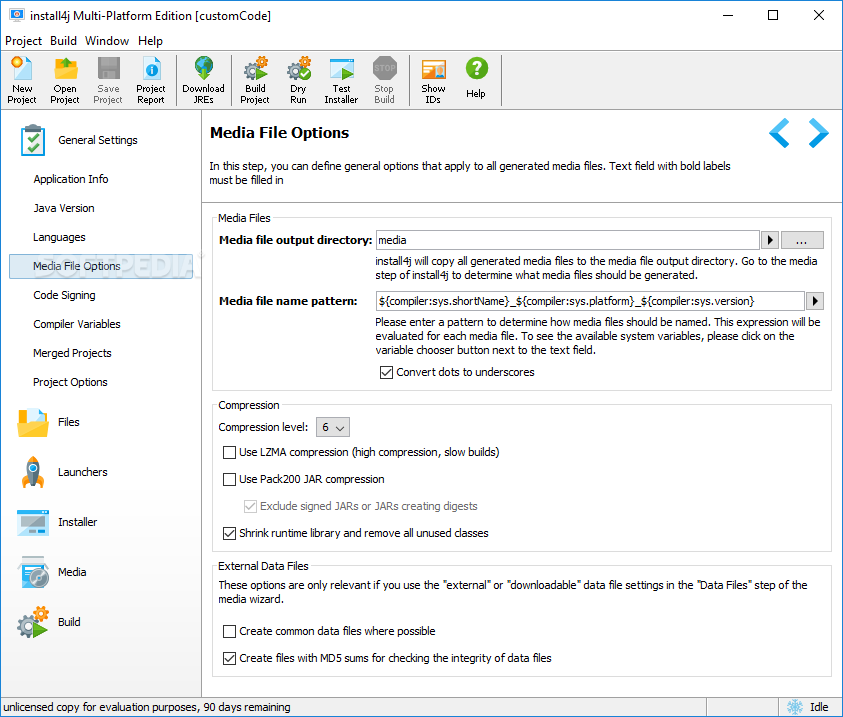Toggle Convert dots to underscores checkbox
Screen dimensions: 843x717
(386, 372)
